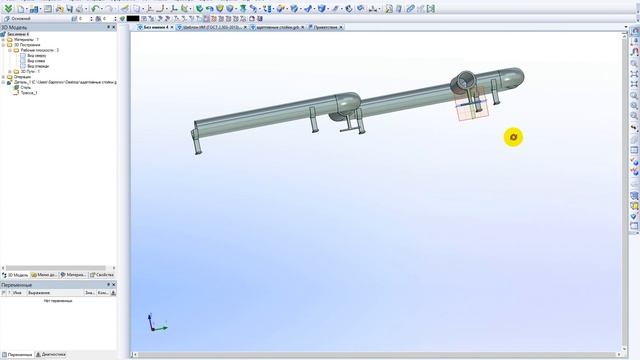Click the viewport horizontal scrollbar
The image size is (640, 360).
[376, 355]
